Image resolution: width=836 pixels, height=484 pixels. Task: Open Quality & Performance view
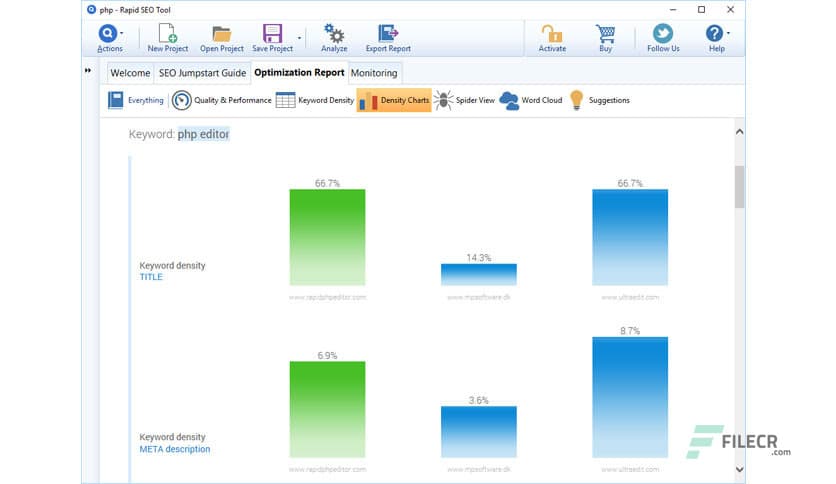[222, 100]
